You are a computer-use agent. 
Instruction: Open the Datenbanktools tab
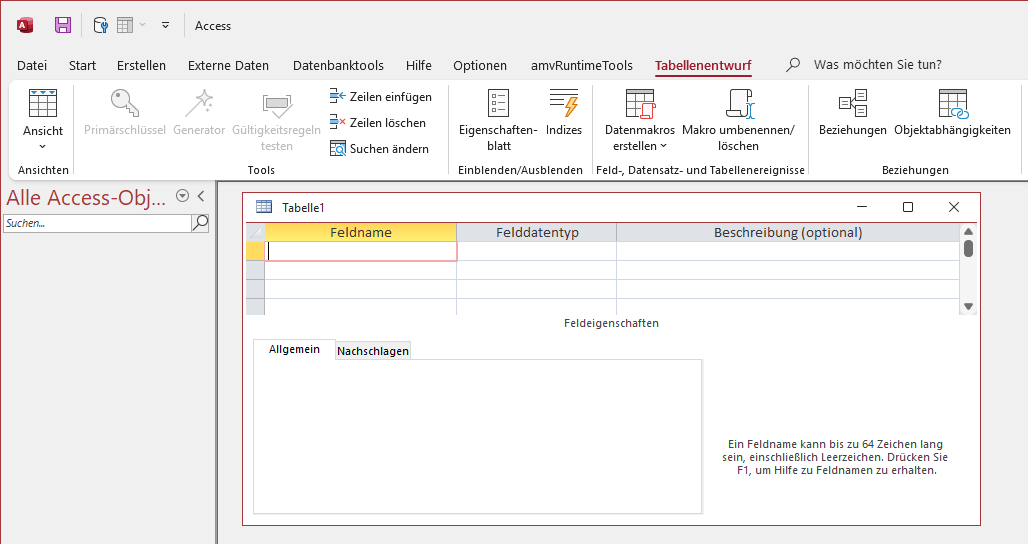pyautogui.click(x=338, y=66)
